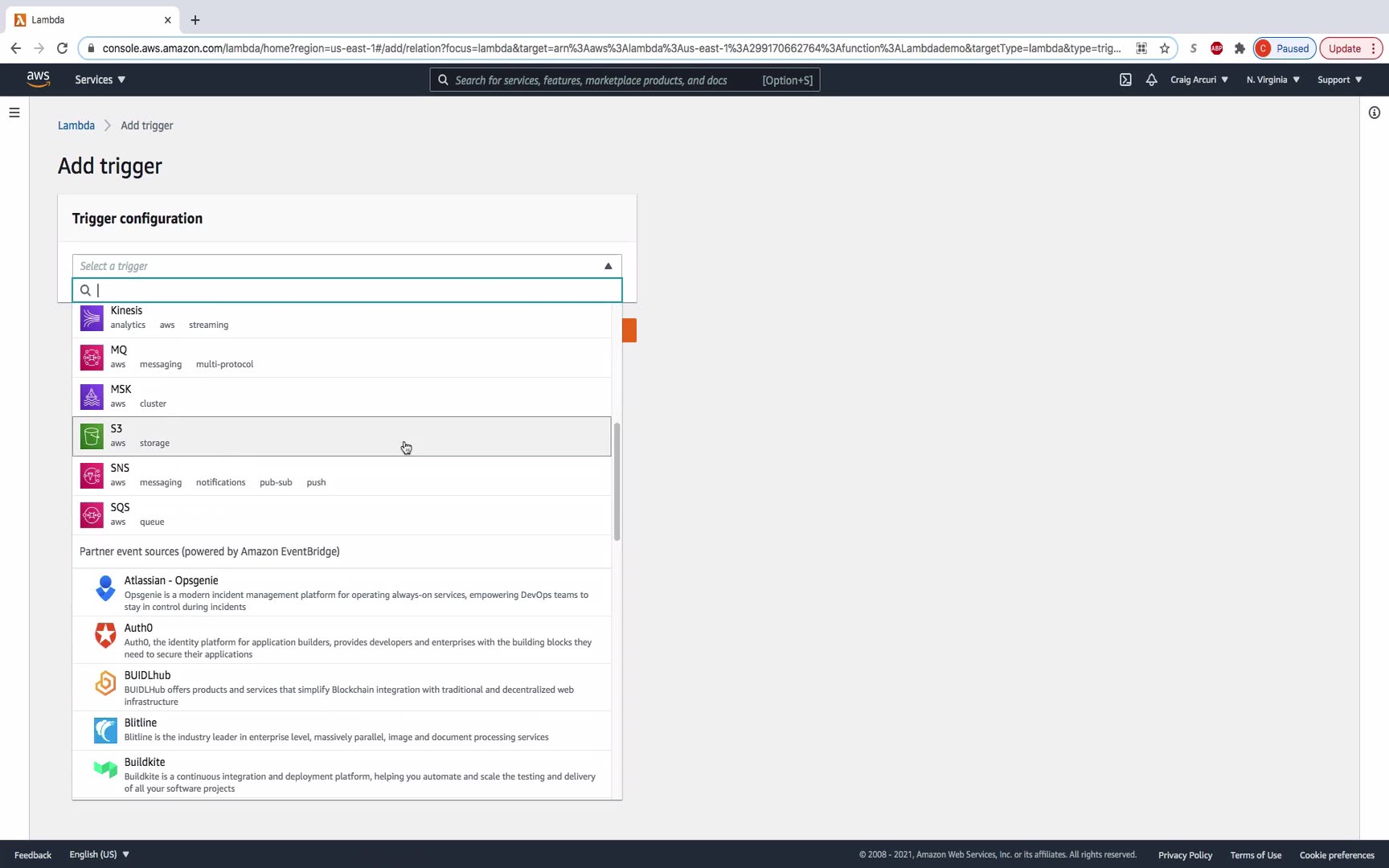Click the MQ service icon
This screenshot has height=868, width=1389.
pyautogui.click(x=92, y=358)
